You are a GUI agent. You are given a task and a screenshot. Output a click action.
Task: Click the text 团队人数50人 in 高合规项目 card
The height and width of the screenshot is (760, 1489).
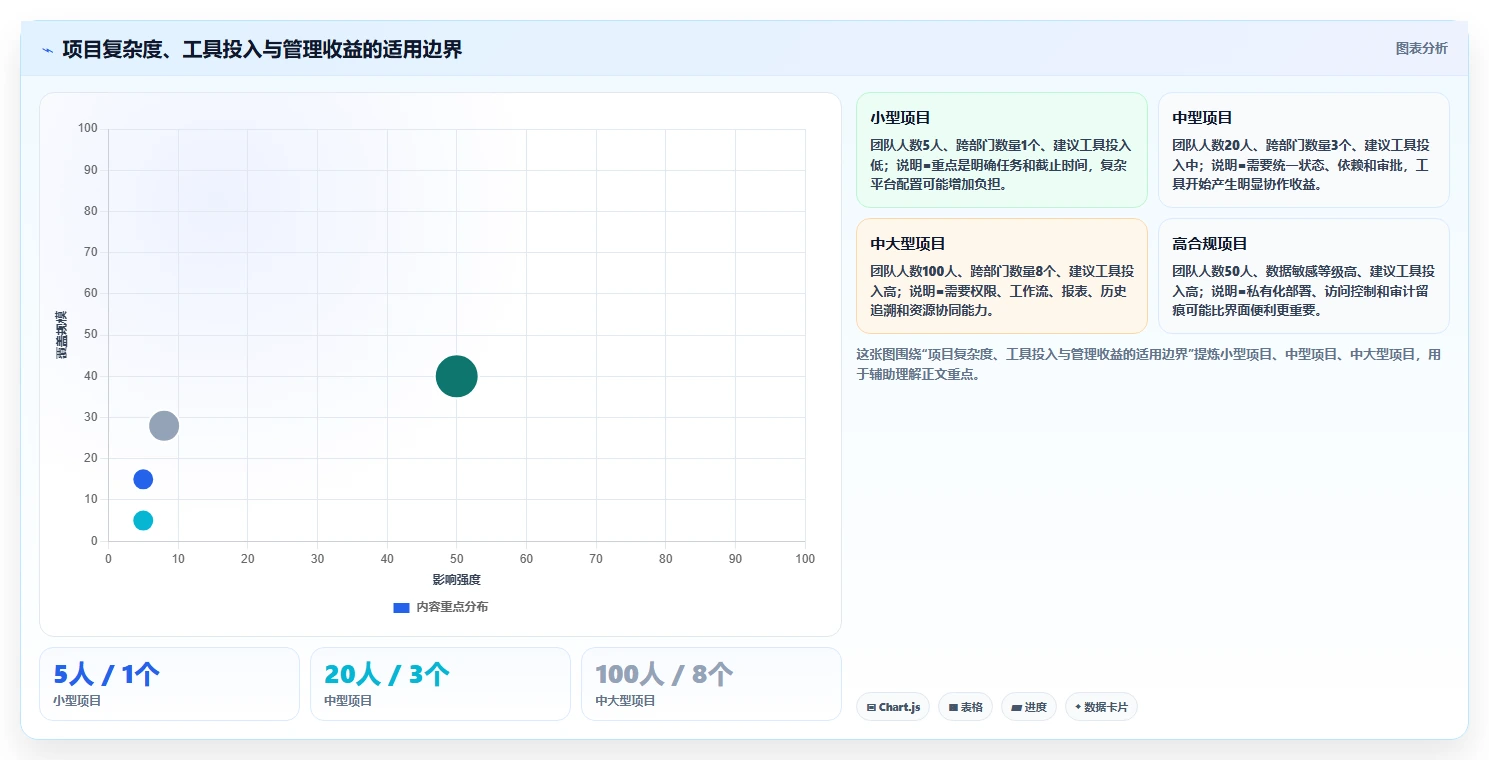pos(1213,271)
